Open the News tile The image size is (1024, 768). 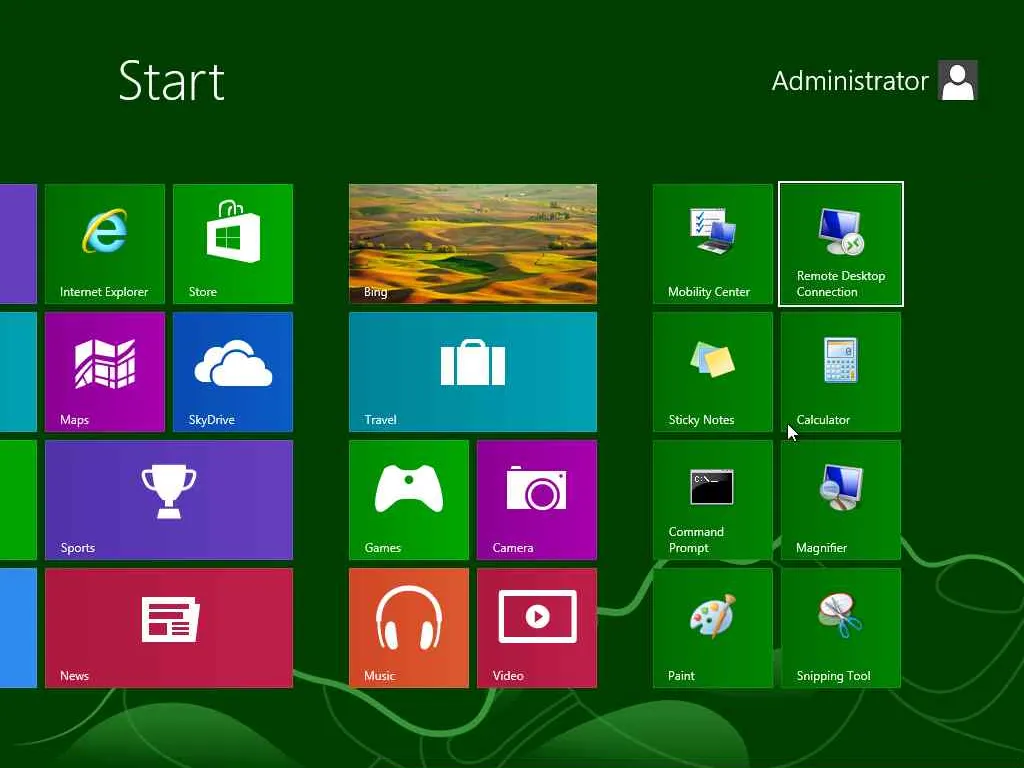click(168, 628)
